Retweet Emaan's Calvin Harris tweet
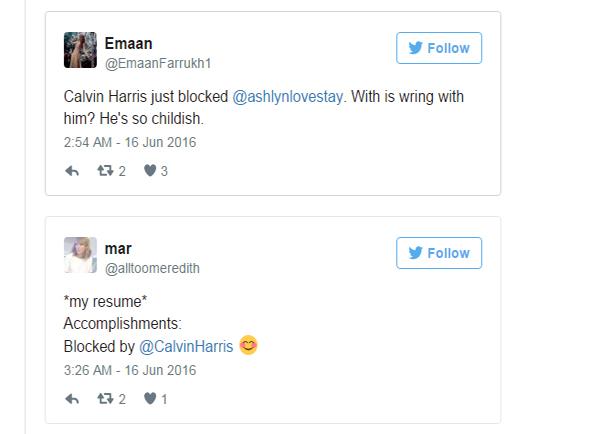Viewport: 600px width, 434px height. coord(103,171)
